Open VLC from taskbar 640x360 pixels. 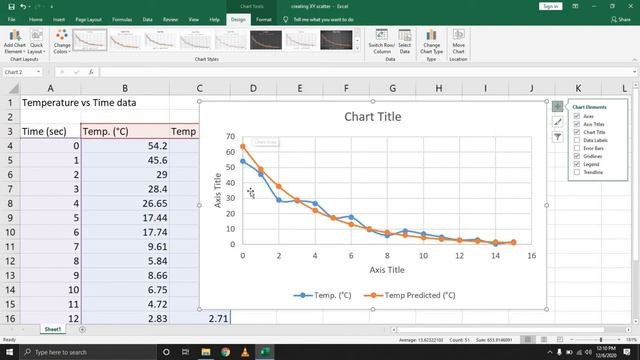pyautogui.click(x=245, y=352)
